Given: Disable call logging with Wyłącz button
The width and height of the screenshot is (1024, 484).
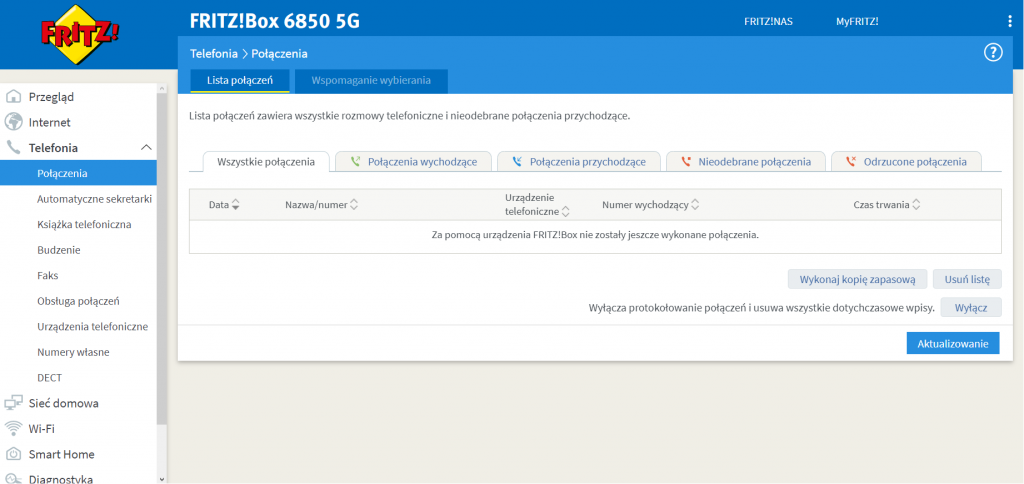Looking at the screenshot, I should [971, 308].
